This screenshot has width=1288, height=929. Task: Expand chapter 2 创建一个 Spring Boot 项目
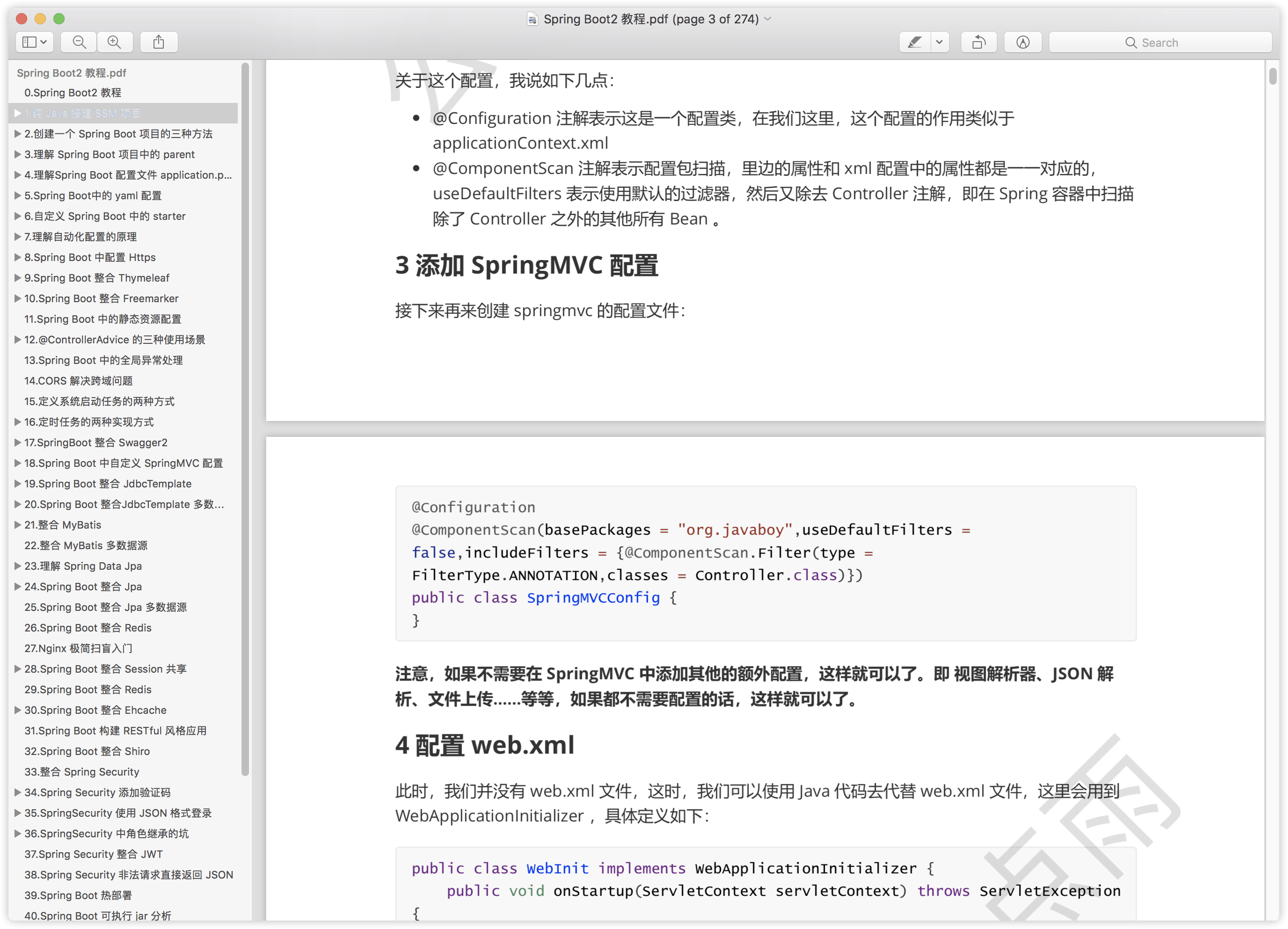click(18, 134)
